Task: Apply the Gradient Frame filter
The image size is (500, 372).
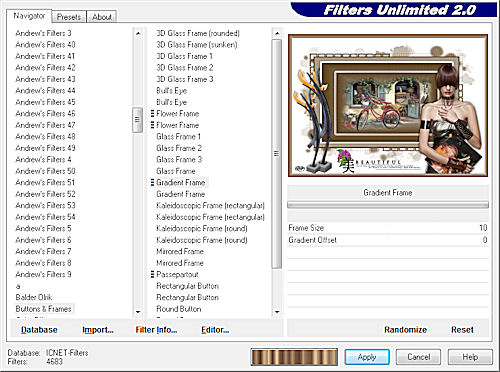Action: tap(367, 357)
